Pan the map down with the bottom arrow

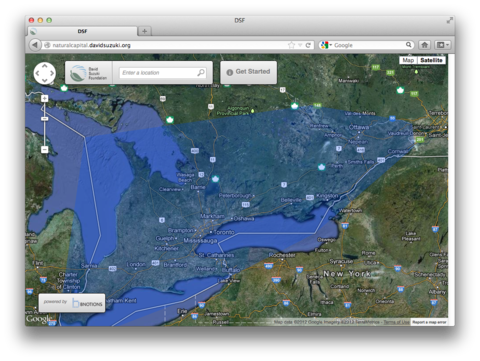[44, 80]
